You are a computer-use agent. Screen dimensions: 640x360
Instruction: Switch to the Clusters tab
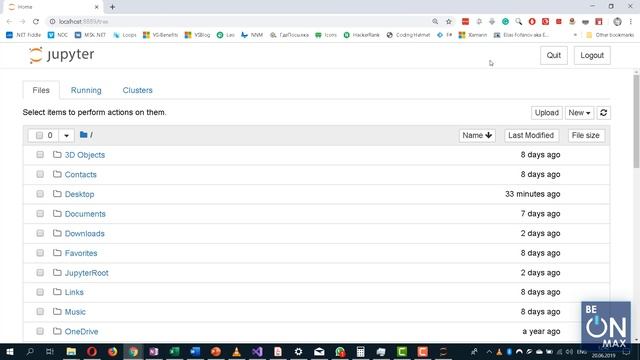point(138,90)
